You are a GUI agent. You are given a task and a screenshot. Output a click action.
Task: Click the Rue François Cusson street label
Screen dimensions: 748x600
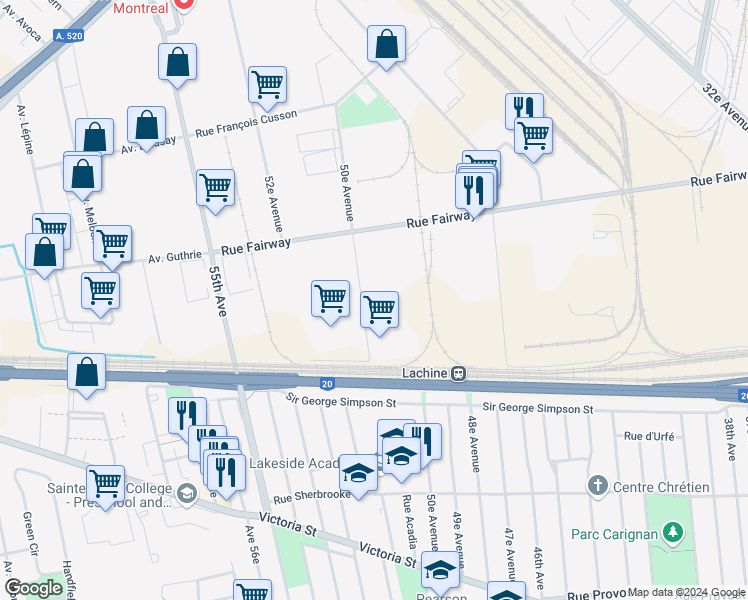[x=246, y=124]
